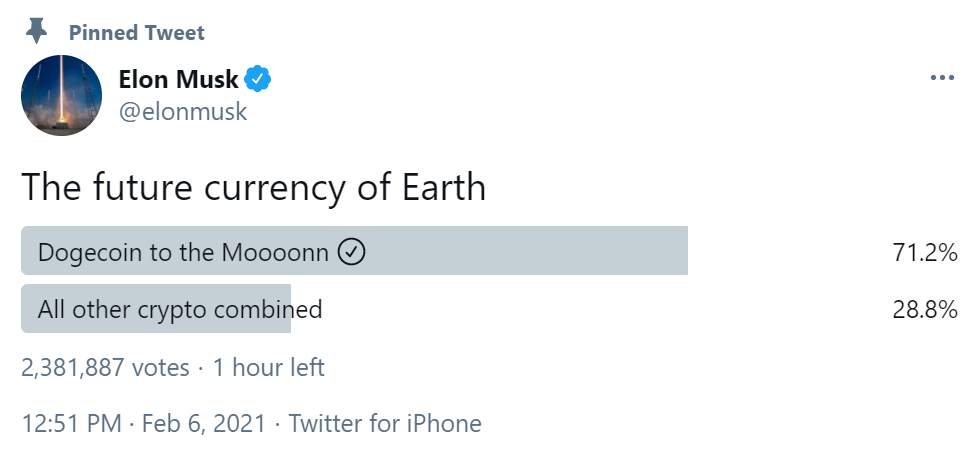Click the Pinned Tweet label
Screen dimensions: 979x454
[x=137, y=32]
